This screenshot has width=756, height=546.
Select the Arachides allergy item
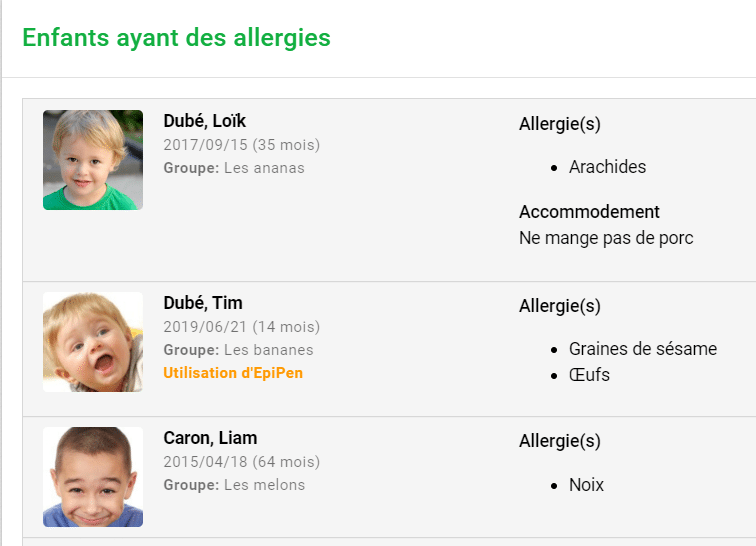click(x=608, y=167)
